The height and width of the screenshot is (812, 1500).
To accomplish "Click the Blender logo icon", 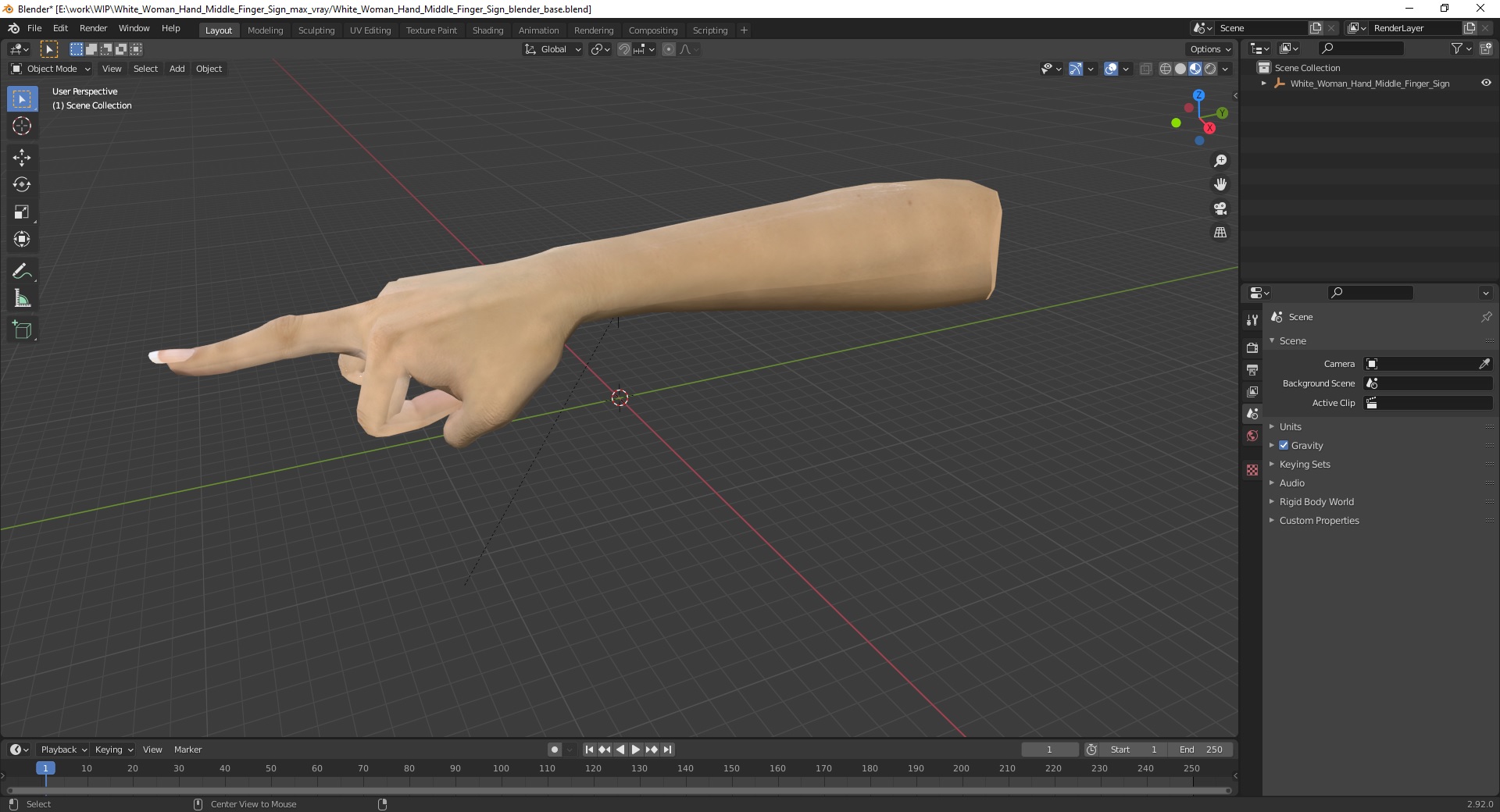I will click(14, 28).
